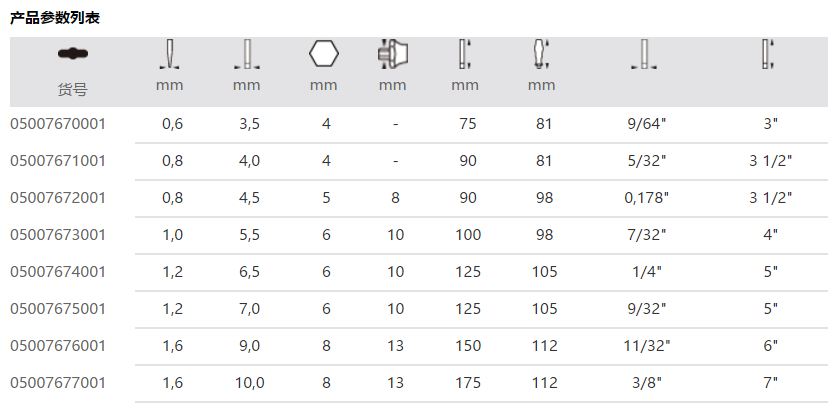Select item number 05007672001
Image resolution: width=836 pixels, height=417 pixels.
point(58,198)
